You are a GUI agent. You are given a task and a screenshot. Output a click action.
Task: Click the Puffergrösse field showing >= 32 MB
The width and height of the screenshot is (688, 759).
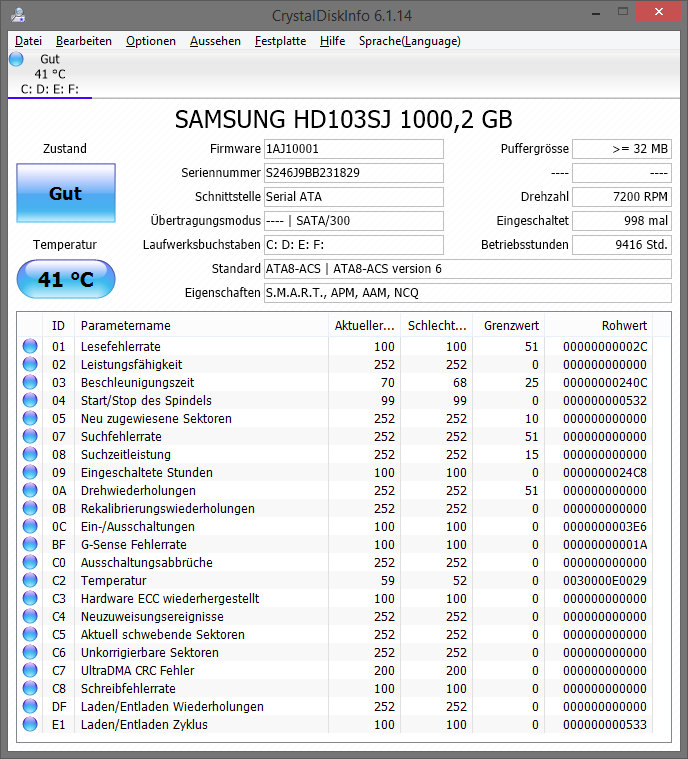(622, 149)
